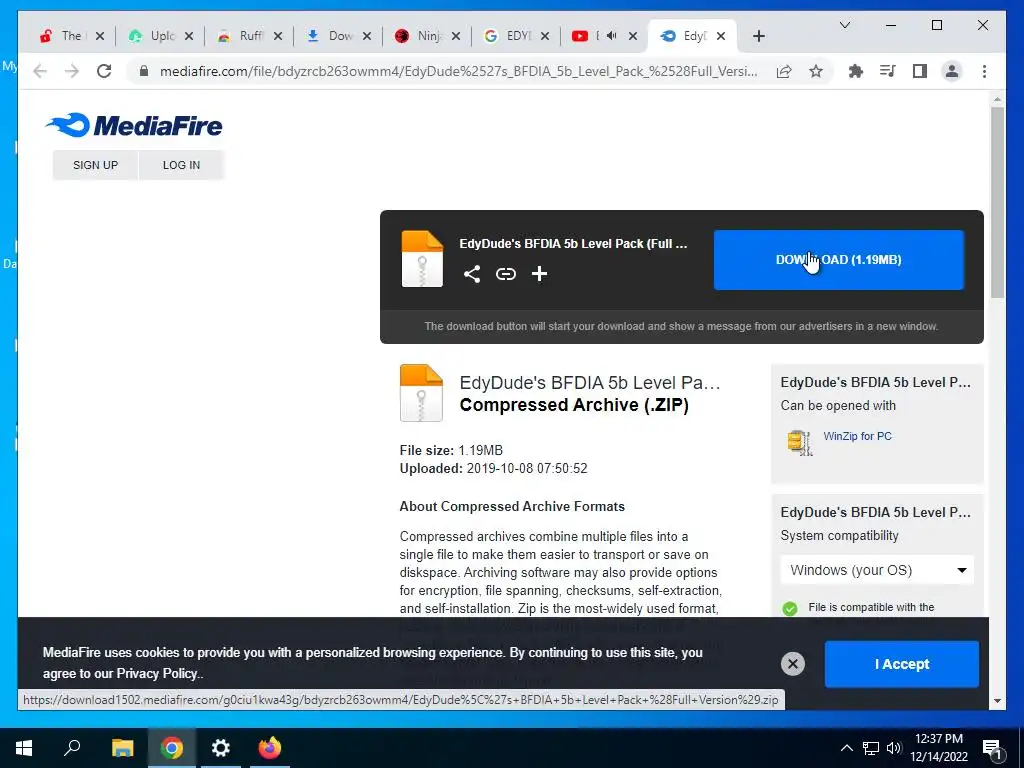The width and height of the screenshot is (1024, 768).
Task: Click the page vertical scrollbar thumb
Action: coord(997,202)
